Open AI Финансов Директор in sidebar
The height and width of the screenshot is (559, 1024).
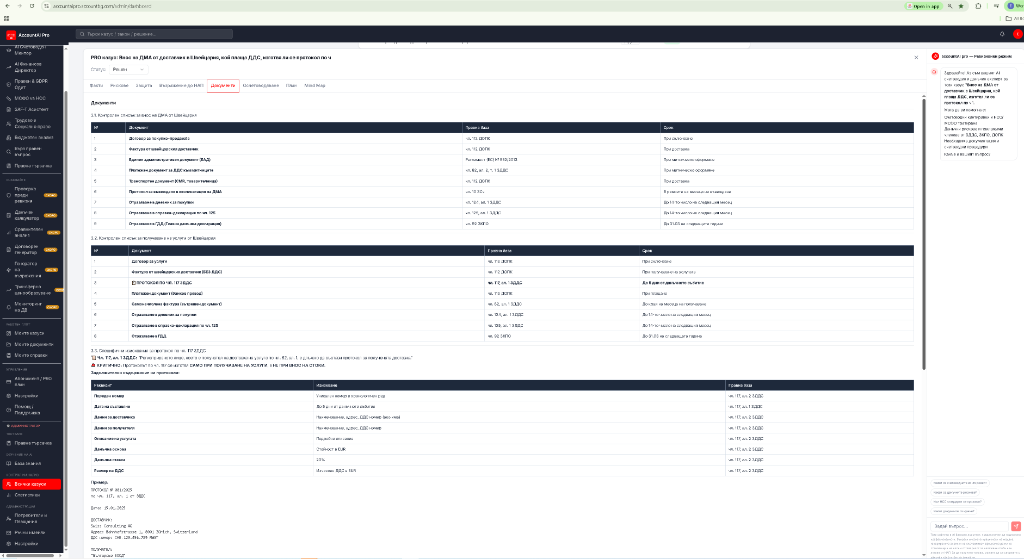[x=30, y=67]
